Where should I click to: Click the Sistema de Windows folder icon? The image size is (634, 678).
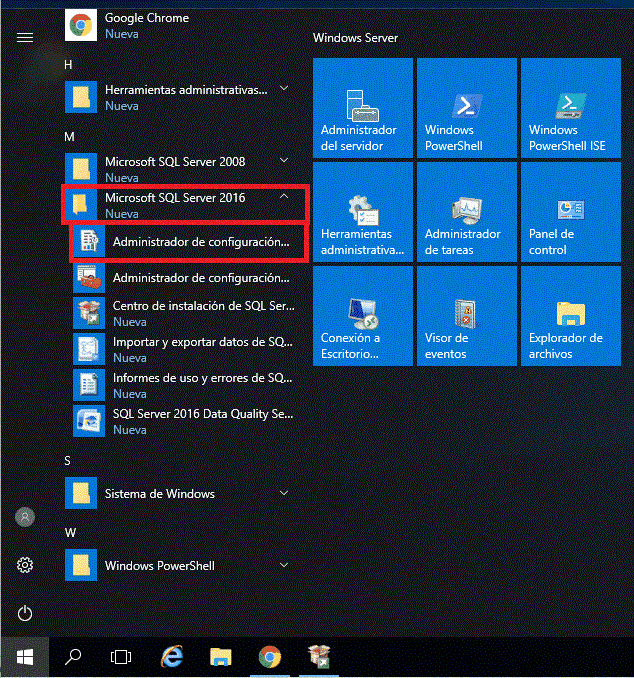81,493
